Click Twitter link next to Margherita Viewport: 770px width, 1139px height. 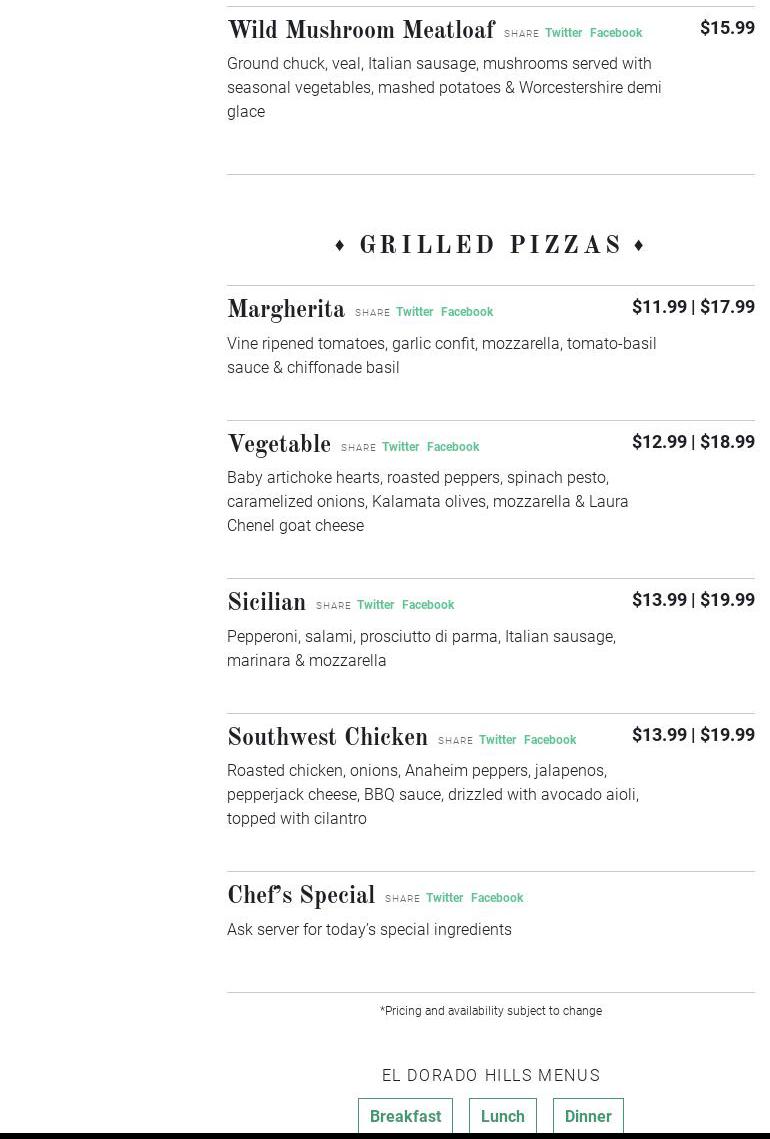tap(414, 312)
